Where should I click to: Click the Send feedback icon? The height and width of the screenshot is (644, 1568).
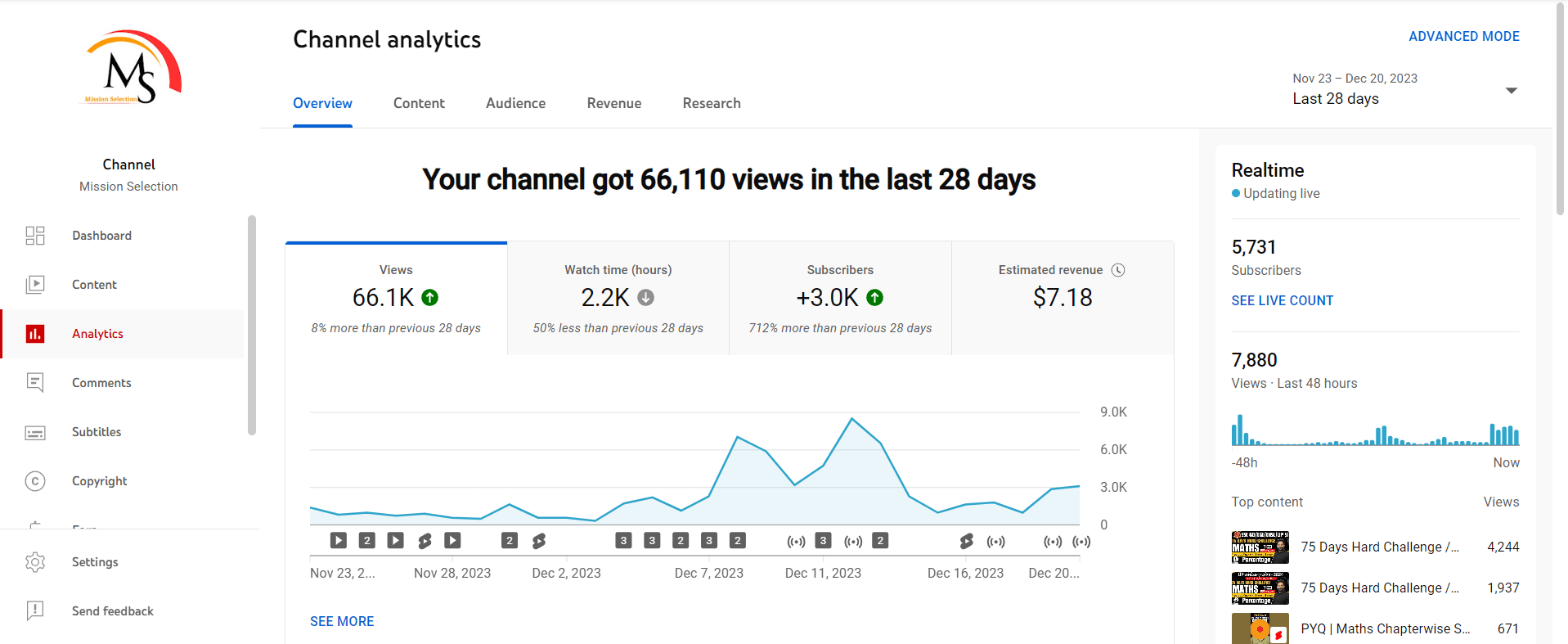[x=35, y=611]
